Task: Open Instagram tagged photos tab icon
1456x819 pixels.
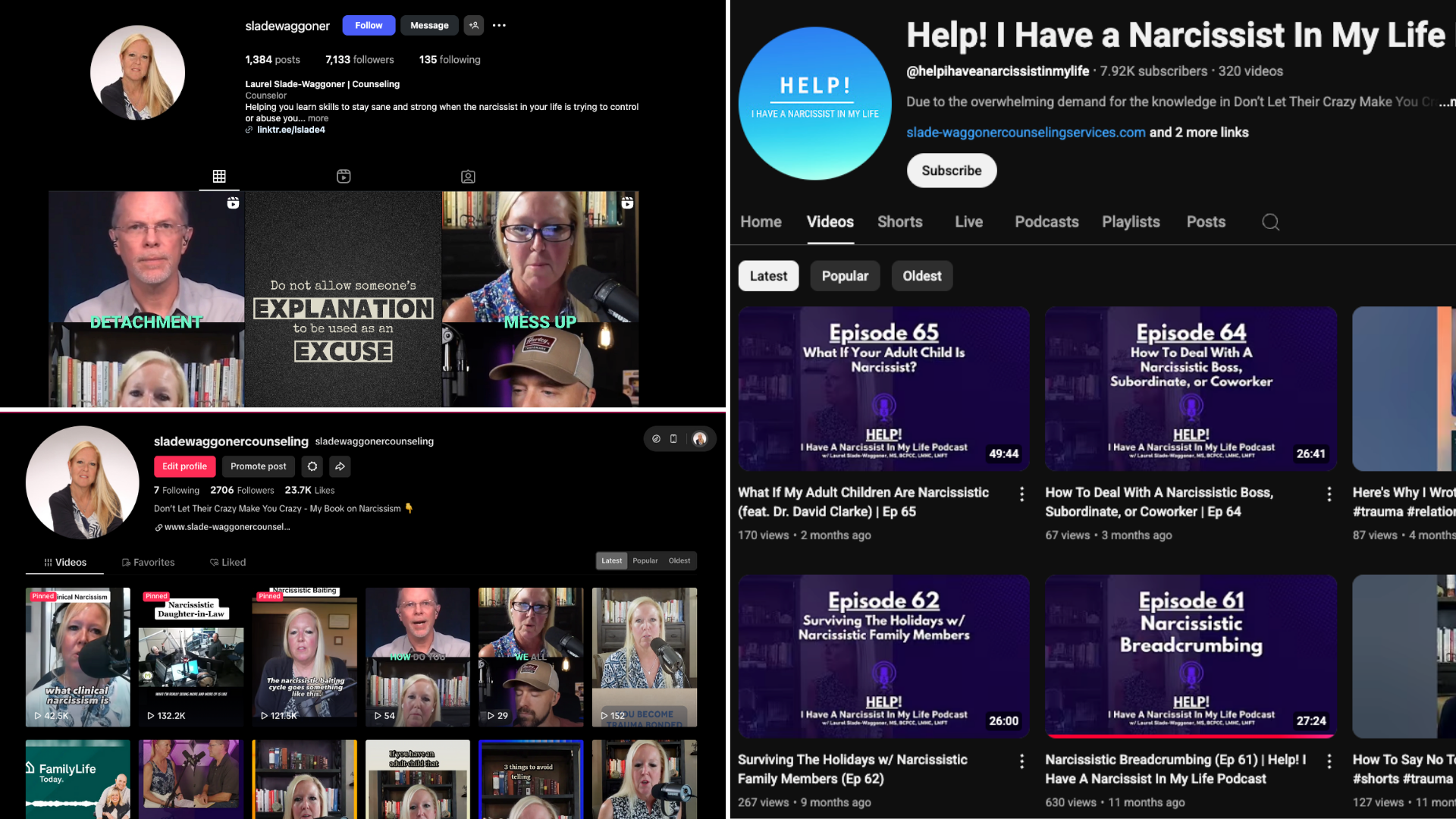Action: coord(468,176)
